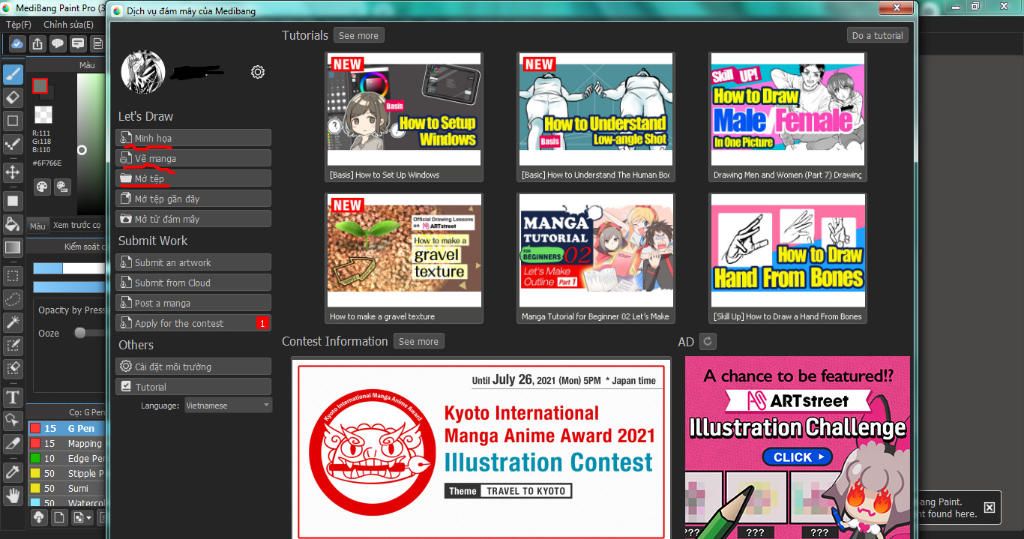Image resolution: width=1024 pixels, height=539 pixels.
Task: Select the Hand pan tool
Action: click(12, 495)
